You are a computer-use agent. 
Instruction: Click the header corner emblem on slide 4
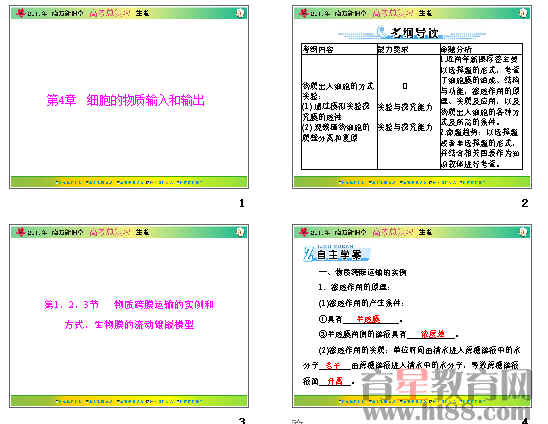click(x=523, y=232)
